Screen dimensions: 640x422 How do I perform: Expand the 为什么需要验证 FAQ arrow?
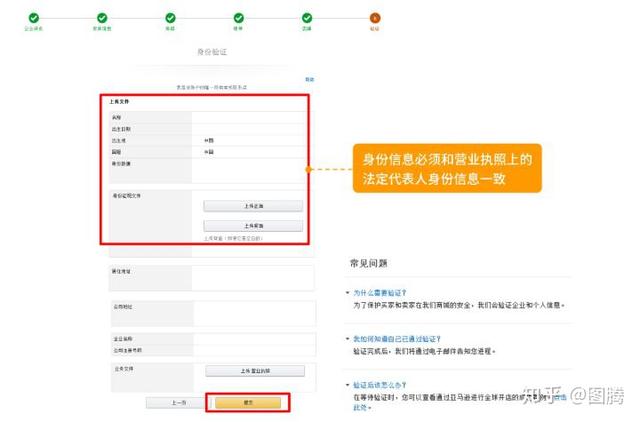347,293
